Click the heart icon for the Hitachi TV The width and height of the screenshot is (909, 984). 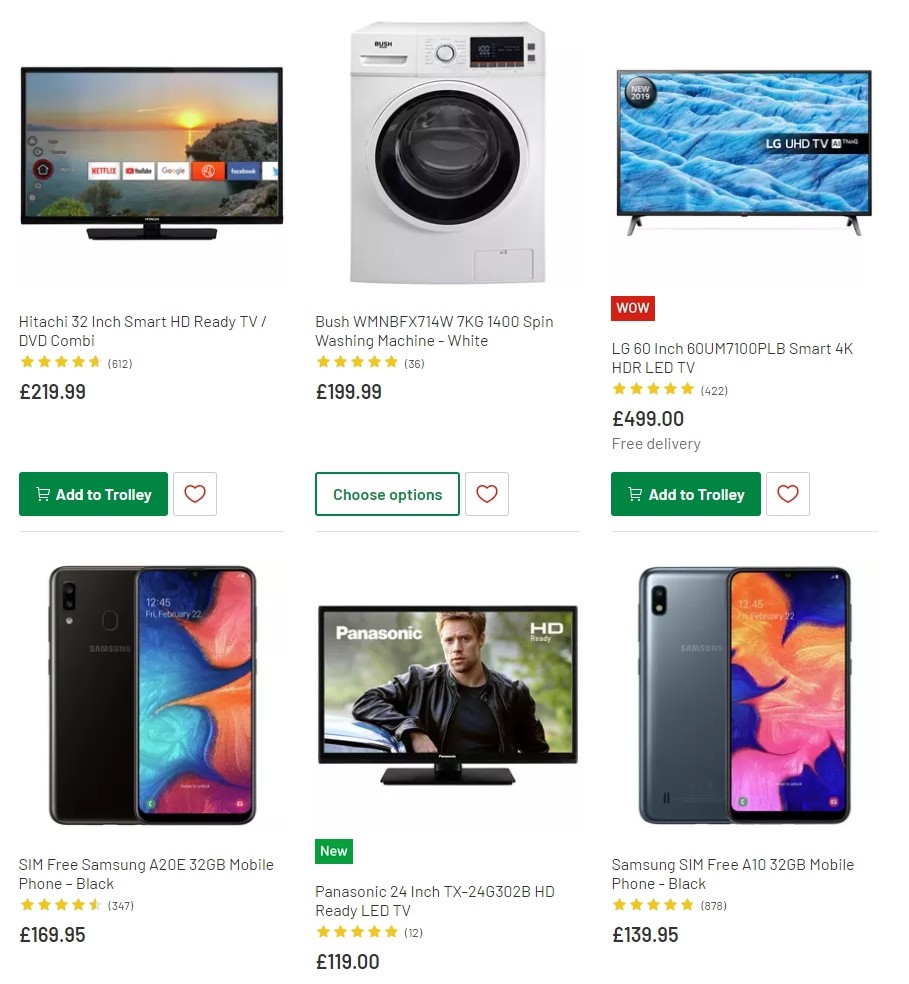pyautogui.click(x=194, y=493)
